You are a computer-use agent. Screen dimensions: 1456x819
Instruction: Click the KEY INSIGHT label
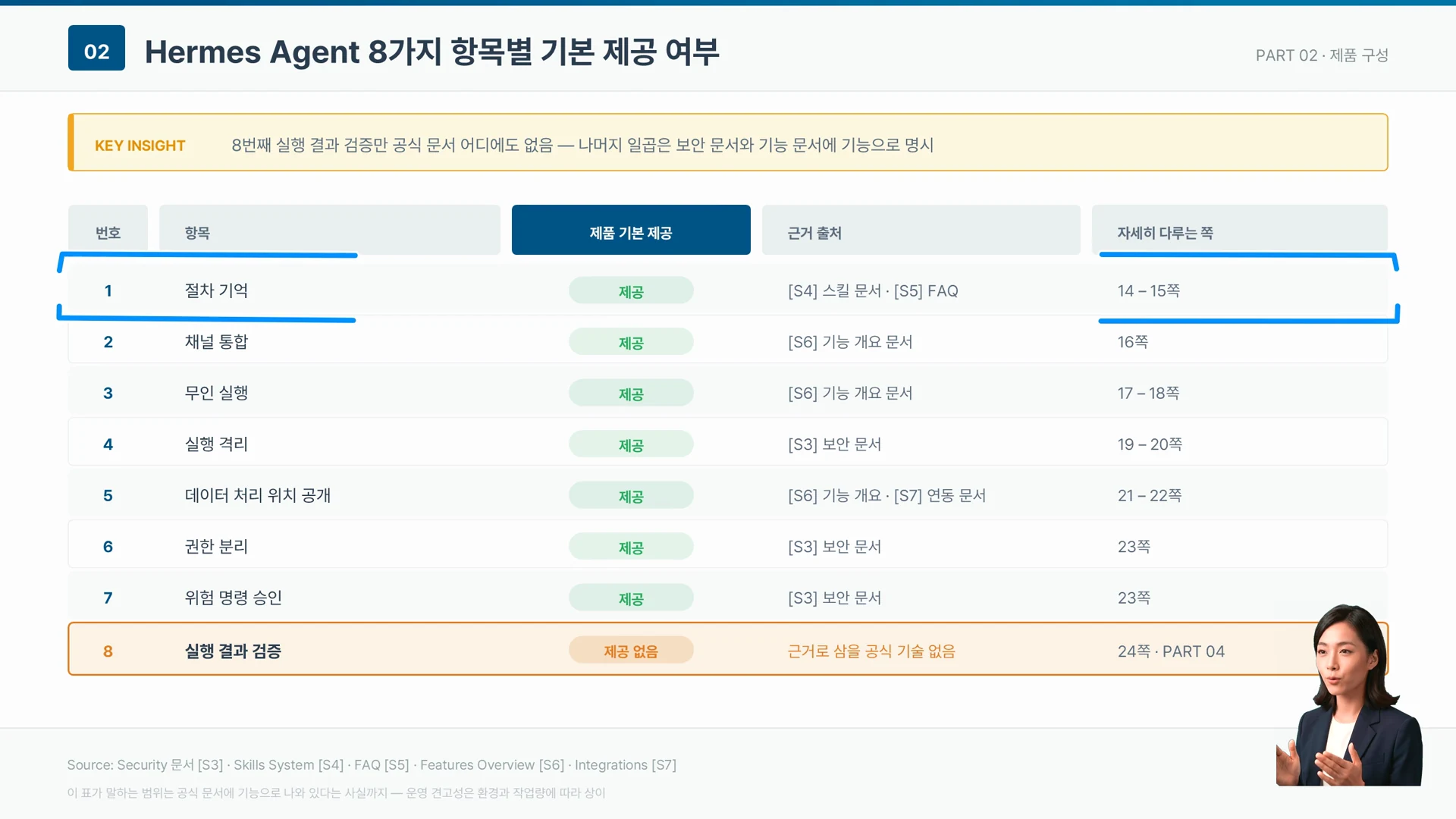pyautogui.click(x=140, y=146)
